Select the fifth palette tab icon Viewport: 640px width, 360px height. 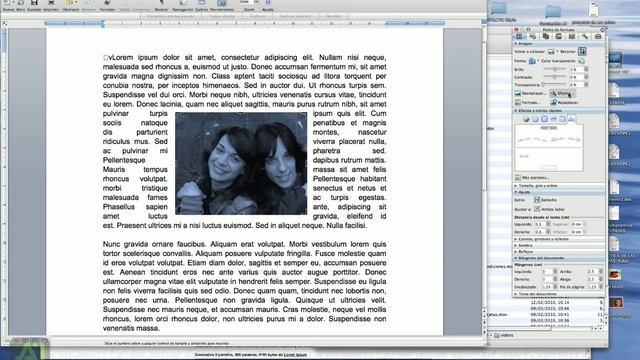(x=572, y=36)
